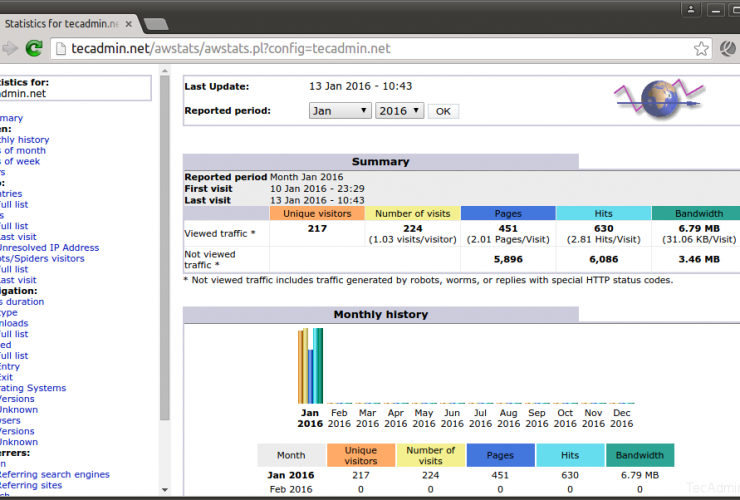740x500 pixels.
Task: Click the page icon in the address bar
Action: coord(60,48)
